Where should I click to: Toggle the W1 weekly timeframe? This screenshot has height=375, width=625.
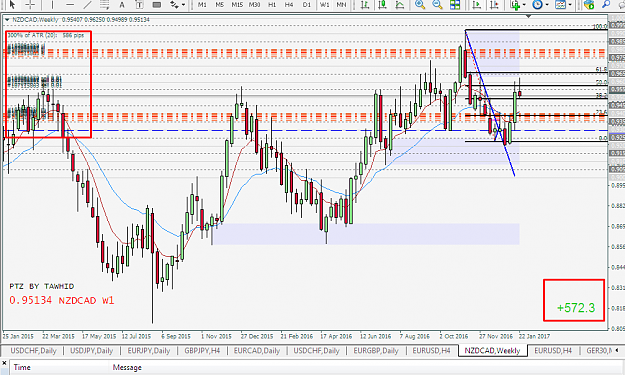tap(324, 4)
